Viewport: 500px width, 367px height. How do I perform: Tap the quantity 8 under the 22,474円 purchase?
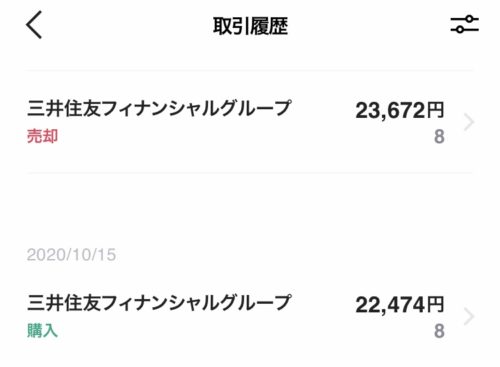tap(439, 331)
